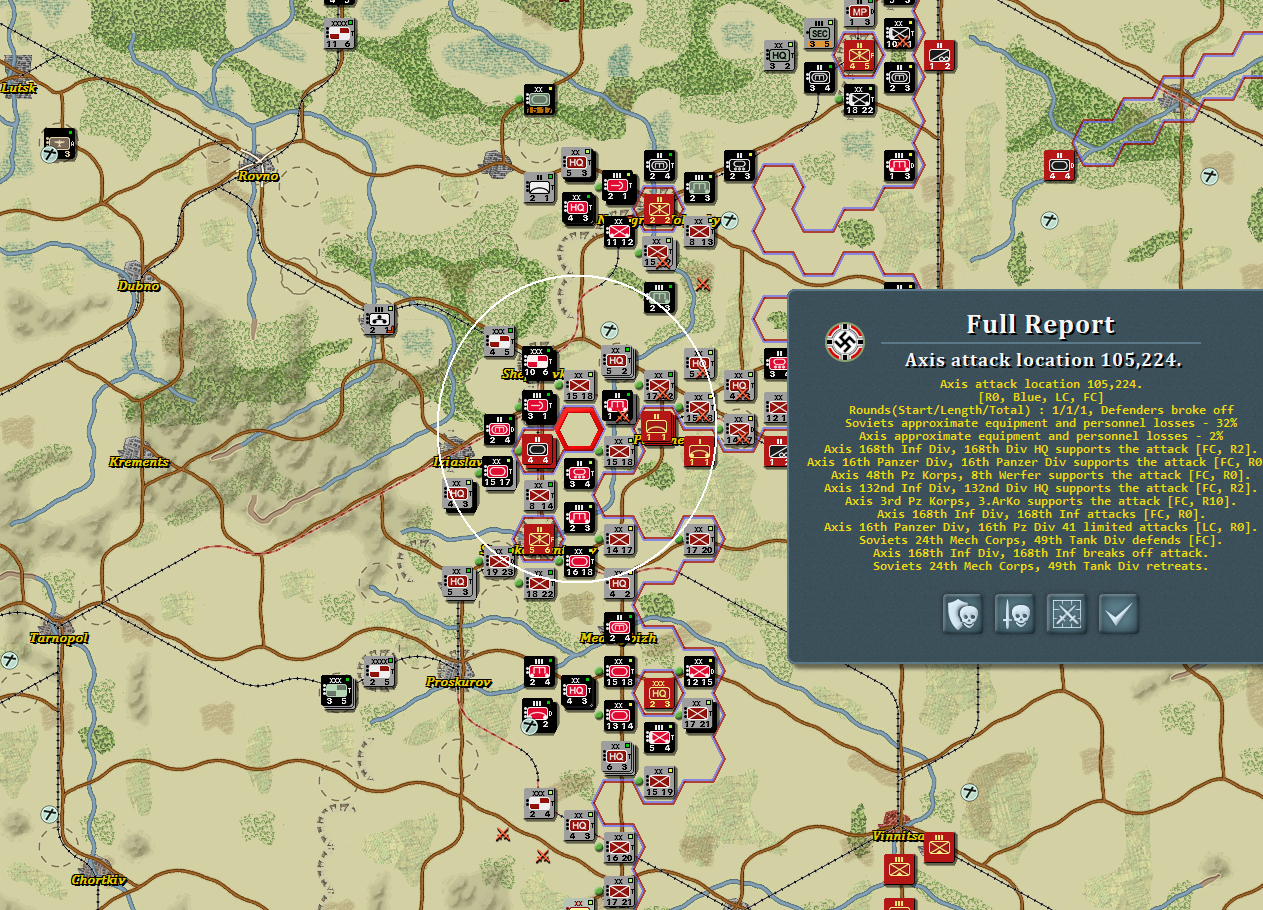Viewport: 1263px width, 910px height.
Task: Click the Chortkiv city label
Action: click(99, 880)
